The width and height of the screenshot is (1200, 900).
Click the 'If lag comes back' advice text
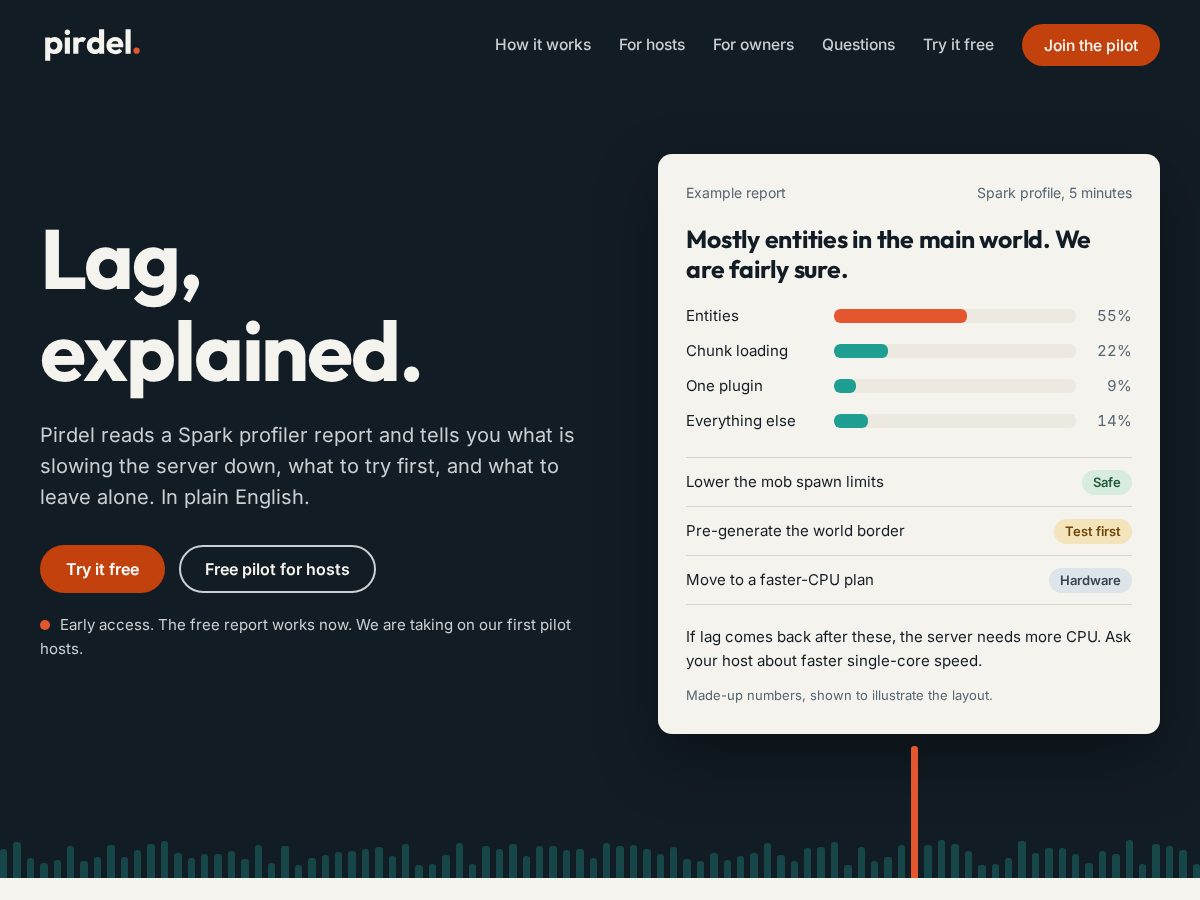point(908,649)
